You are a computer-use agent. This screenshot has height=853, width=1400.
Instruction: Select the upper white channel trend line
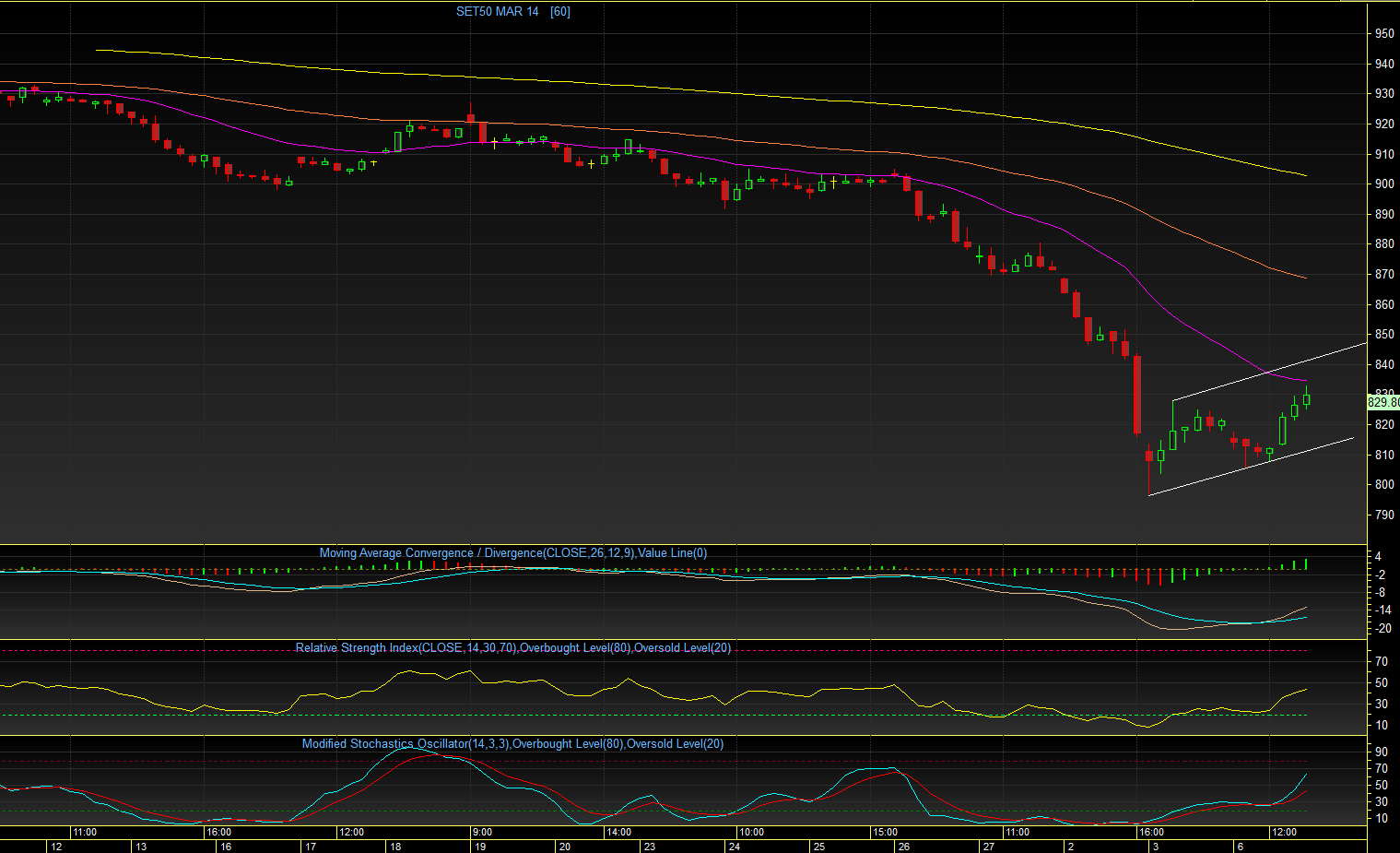1270,372
